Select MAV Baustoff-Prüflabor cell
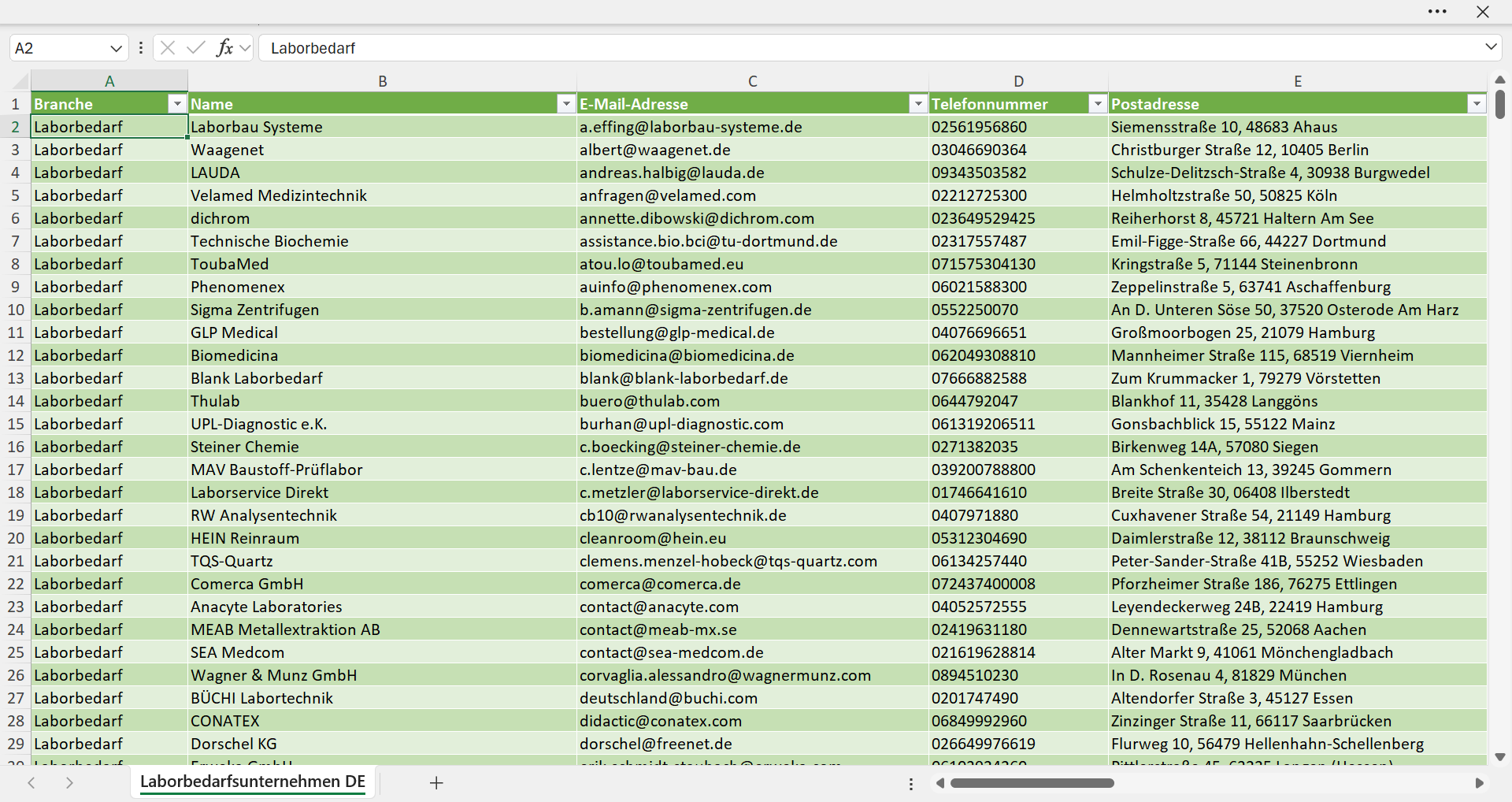The image size is (1512, 802). click(x=383, y=470)
